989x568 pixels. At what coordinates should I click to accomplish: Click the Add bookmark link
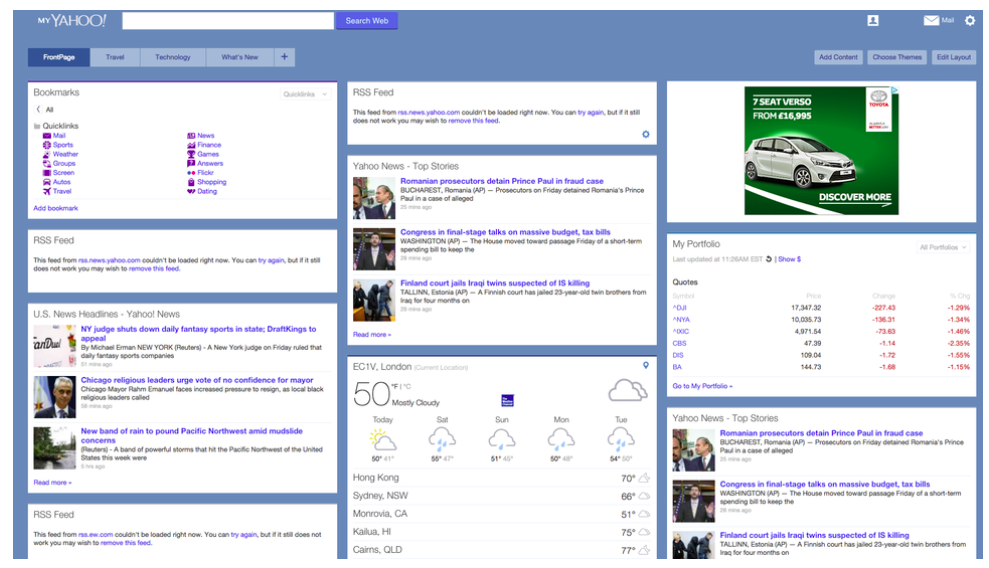(x=55, y=208)
